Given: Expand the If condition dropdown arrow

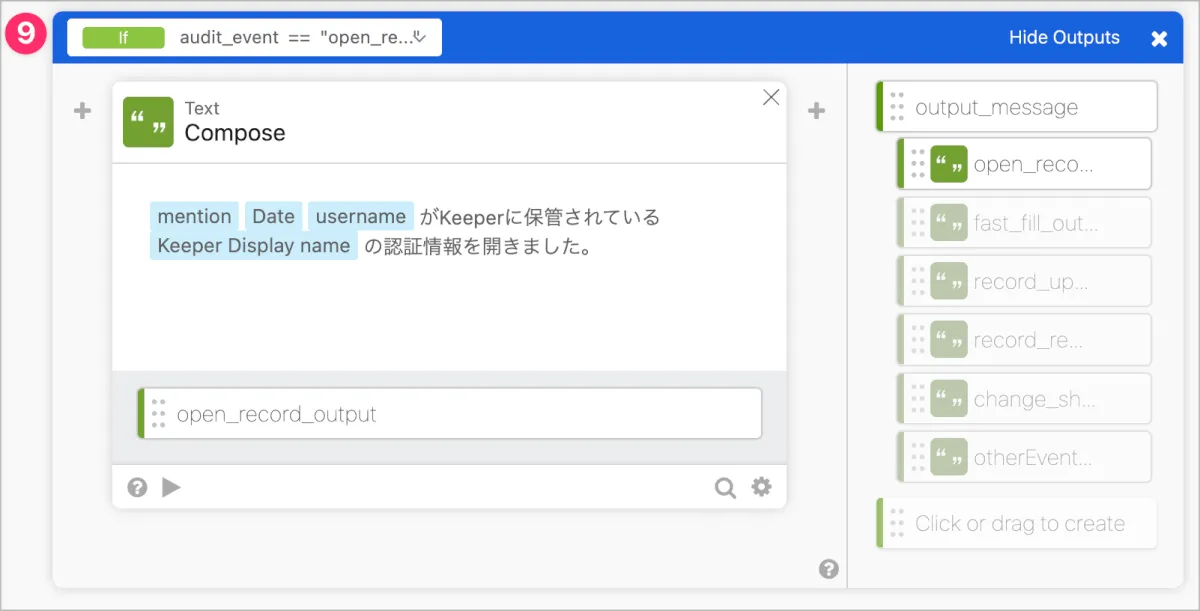Looking at the screenshot, I should (x=420, y=38).
